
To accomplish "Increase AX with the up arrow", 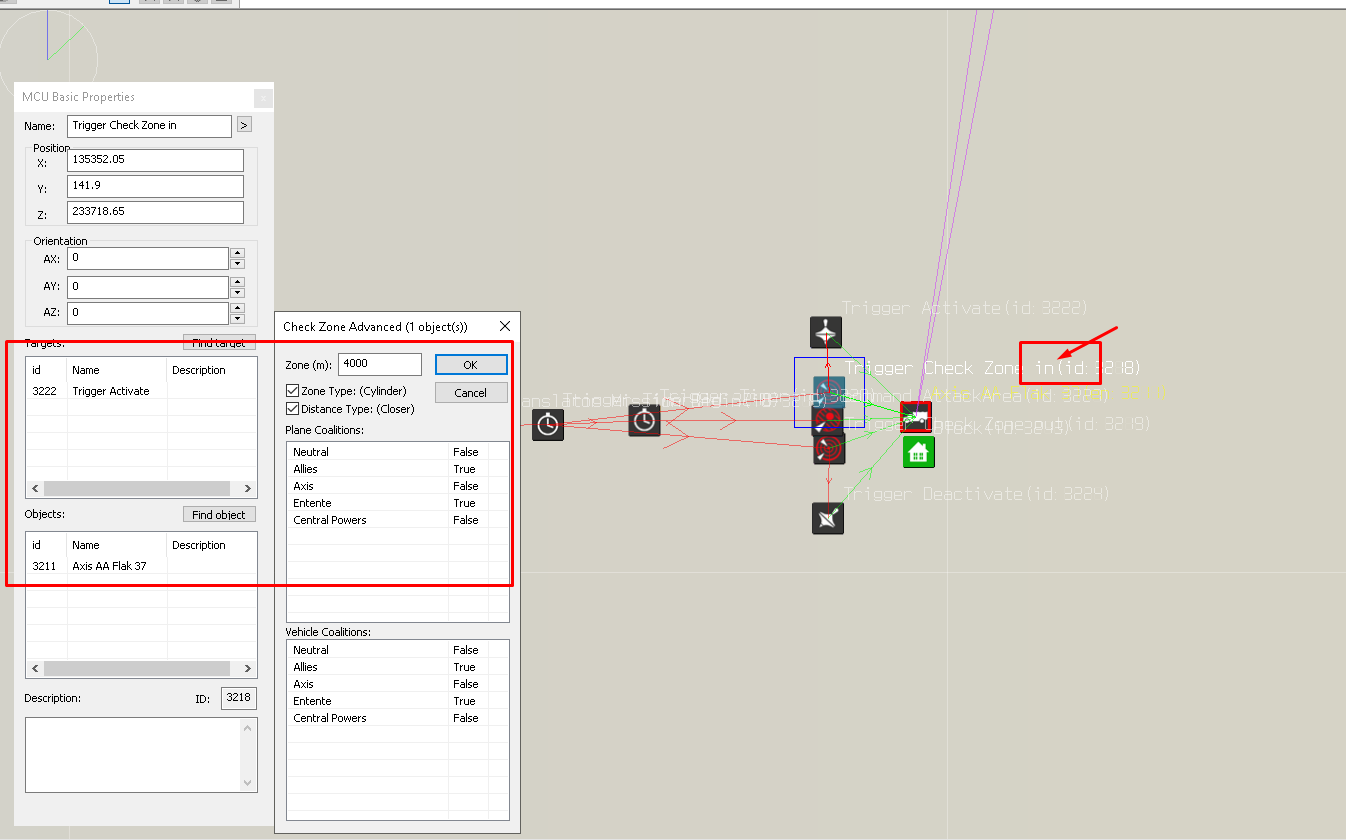I will click(237, 254).
